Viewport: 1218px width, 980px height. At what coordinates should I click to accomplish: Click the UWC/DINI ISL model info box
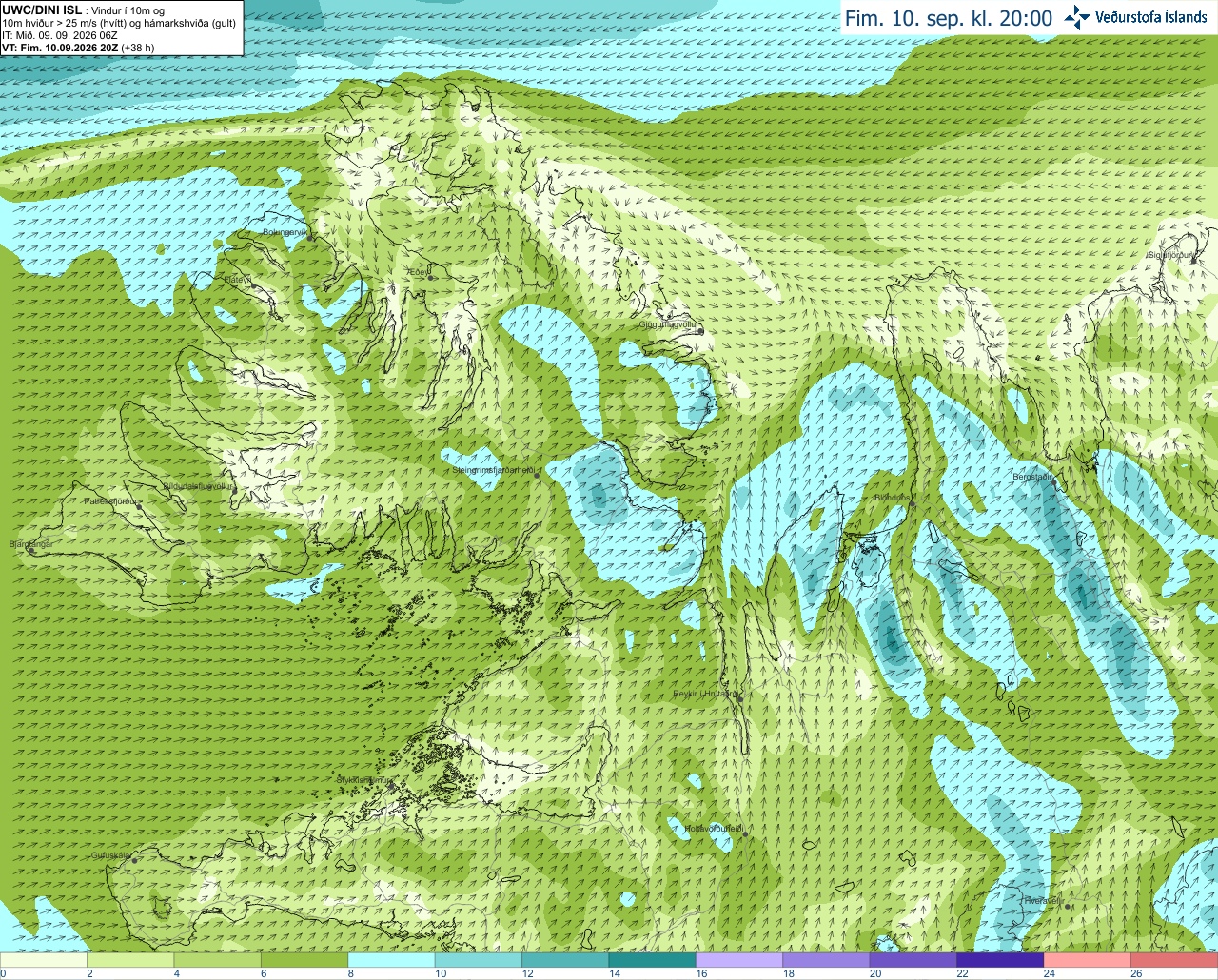point(121,28)
